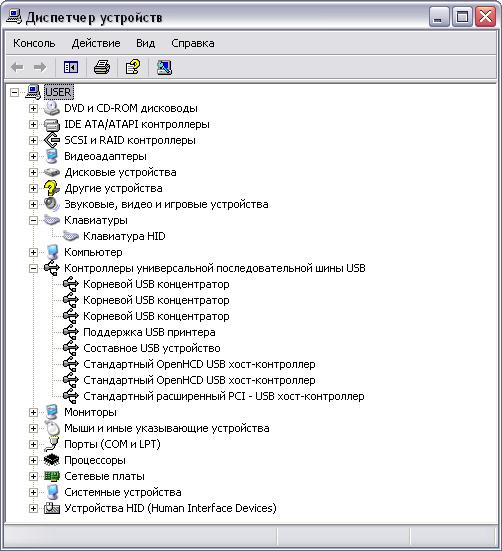Open the Консоль menu
Viewport: 502px width, 551px height.
[x=34, y=43]
